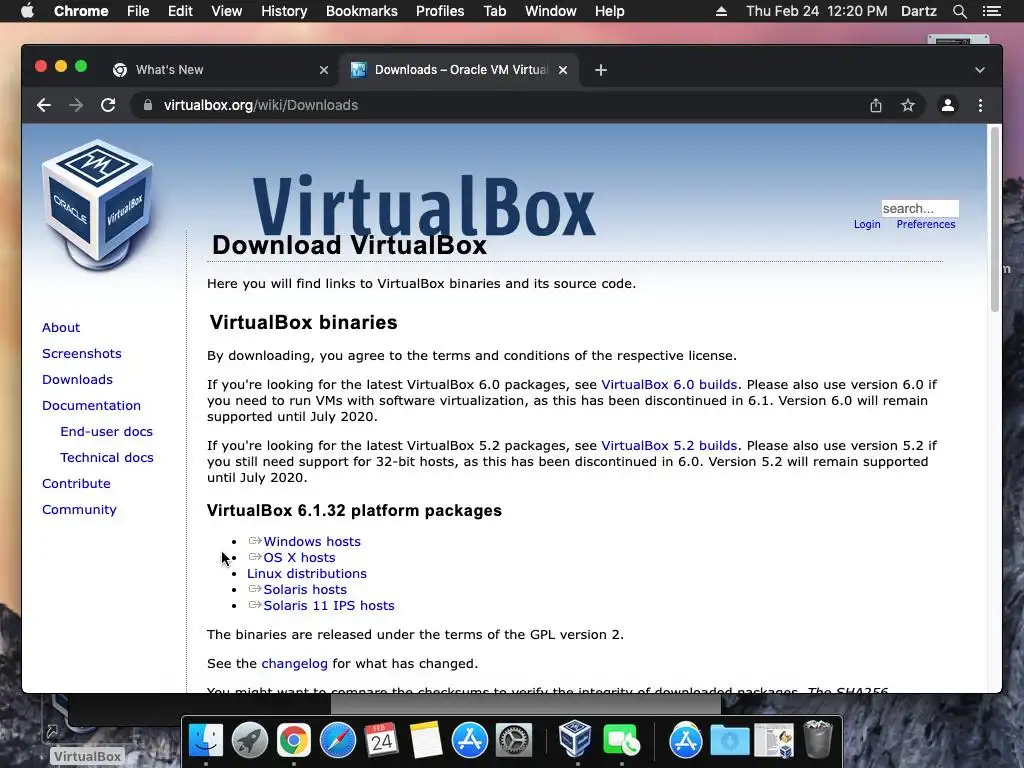Go back with the browser back arrow
1024x768 pixels.
click(x=44, y=105)
